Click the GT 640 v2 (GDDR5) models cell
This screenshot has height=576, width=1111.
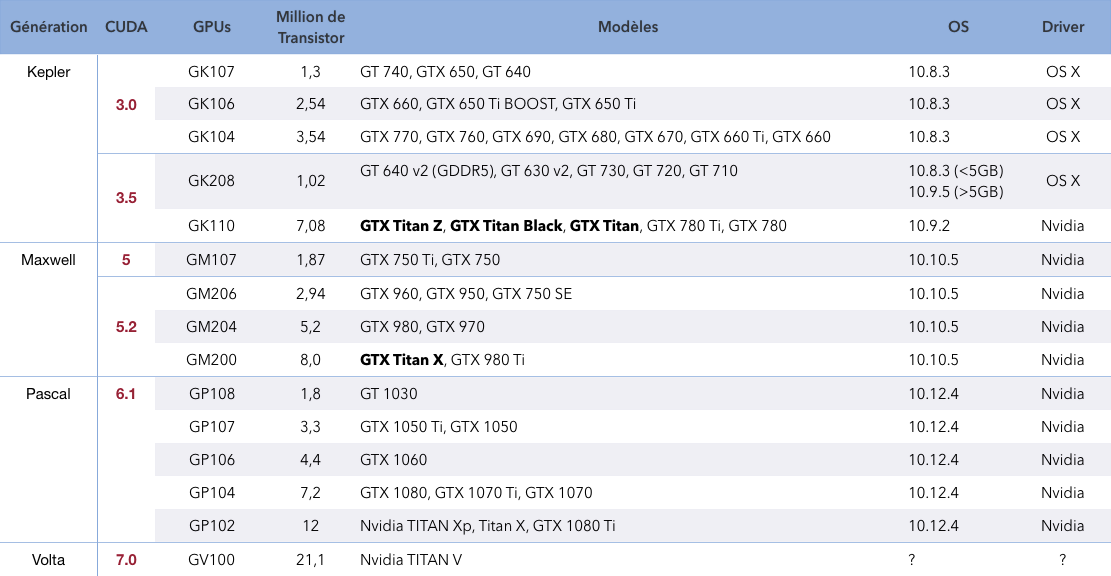coord(548,171)
